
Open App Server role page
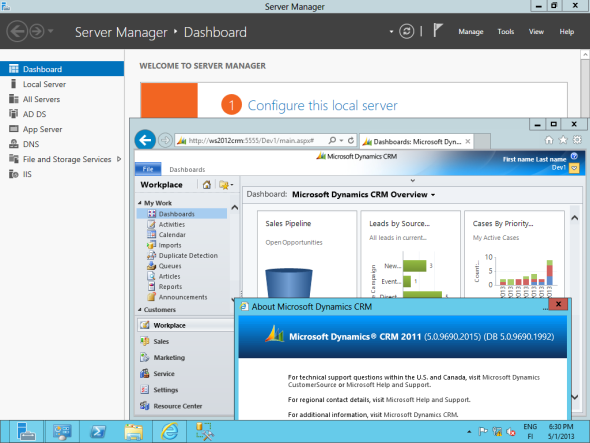click(x=42, y=129)
